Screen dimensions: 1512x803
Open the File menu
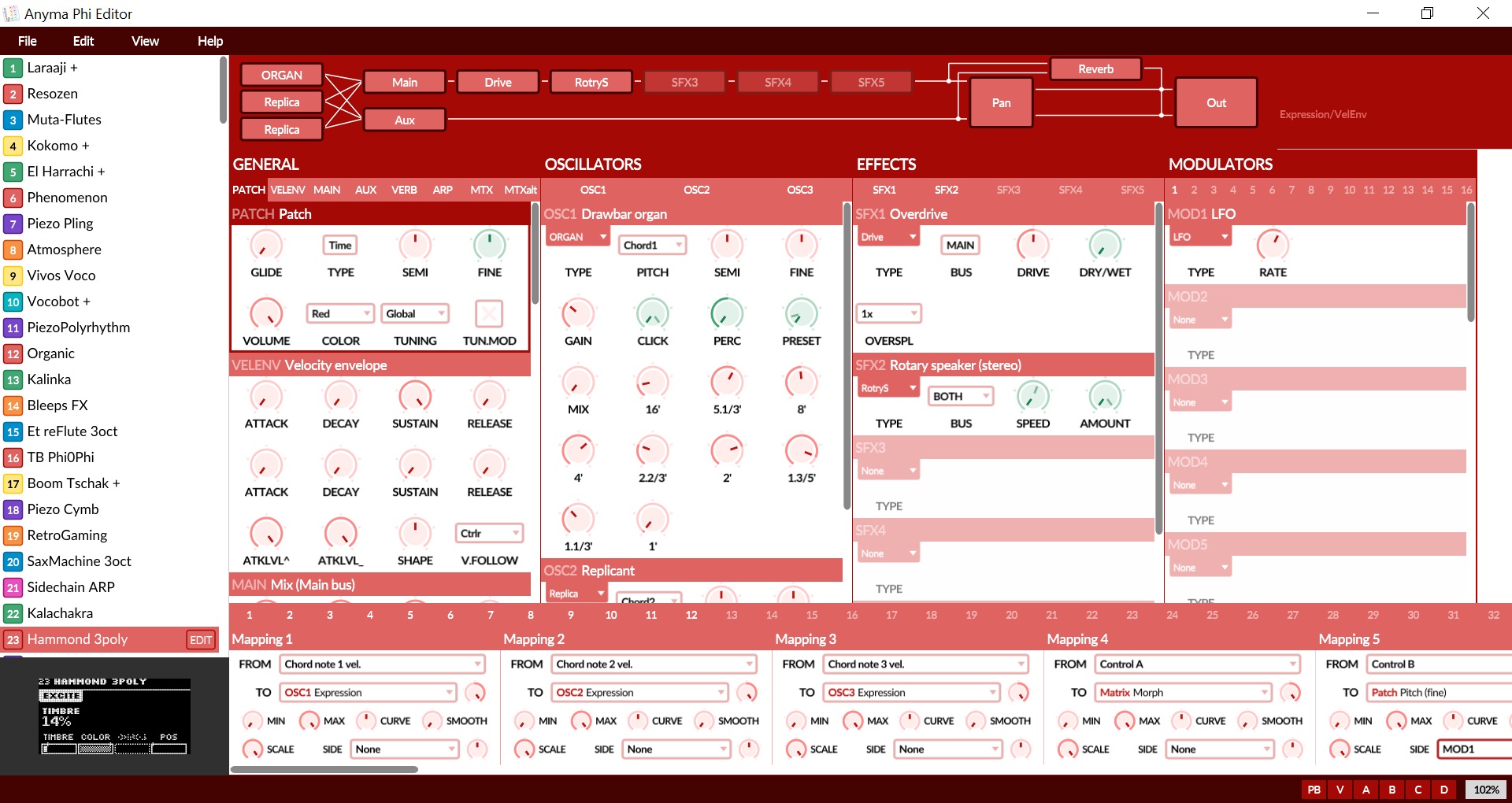coord(28,41)
